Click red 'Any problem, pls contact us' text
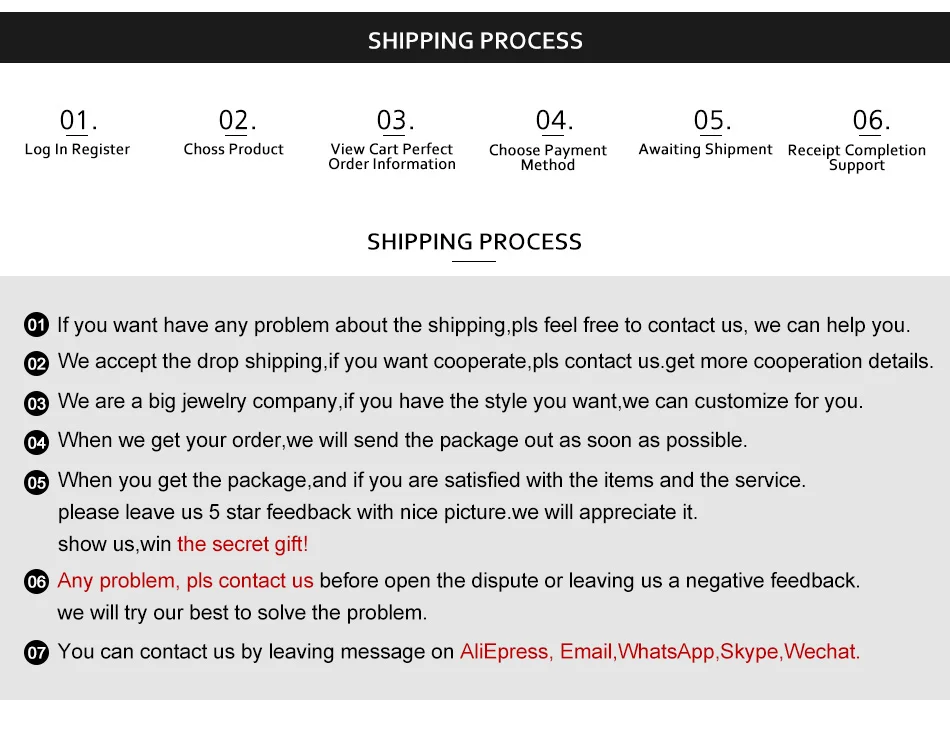Image resolution: width=950 pixels, height=730 pixels. tap(186, 581)
